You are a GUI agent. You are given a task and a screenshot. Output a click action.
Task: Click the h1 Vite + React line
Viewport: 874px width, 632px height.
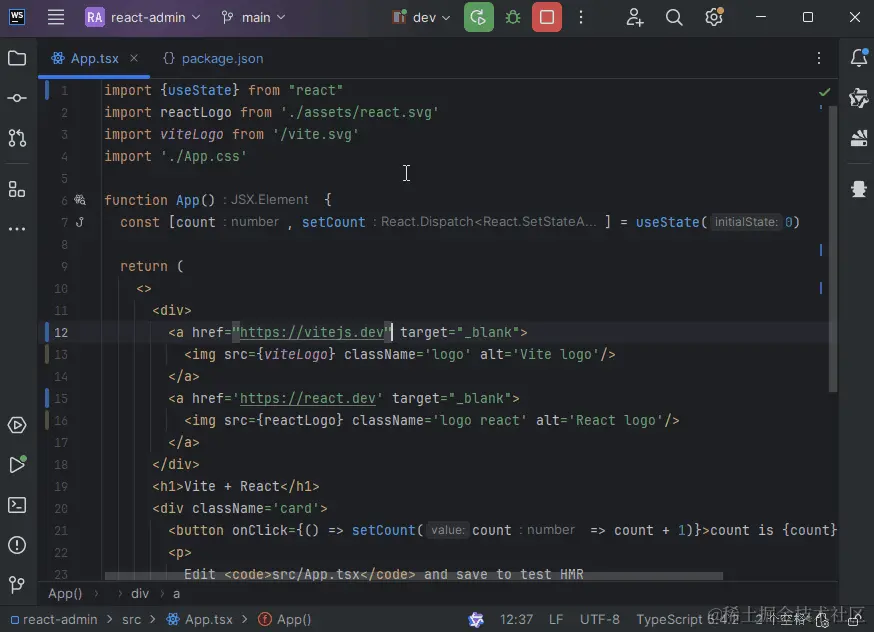[x=236, y=486]
